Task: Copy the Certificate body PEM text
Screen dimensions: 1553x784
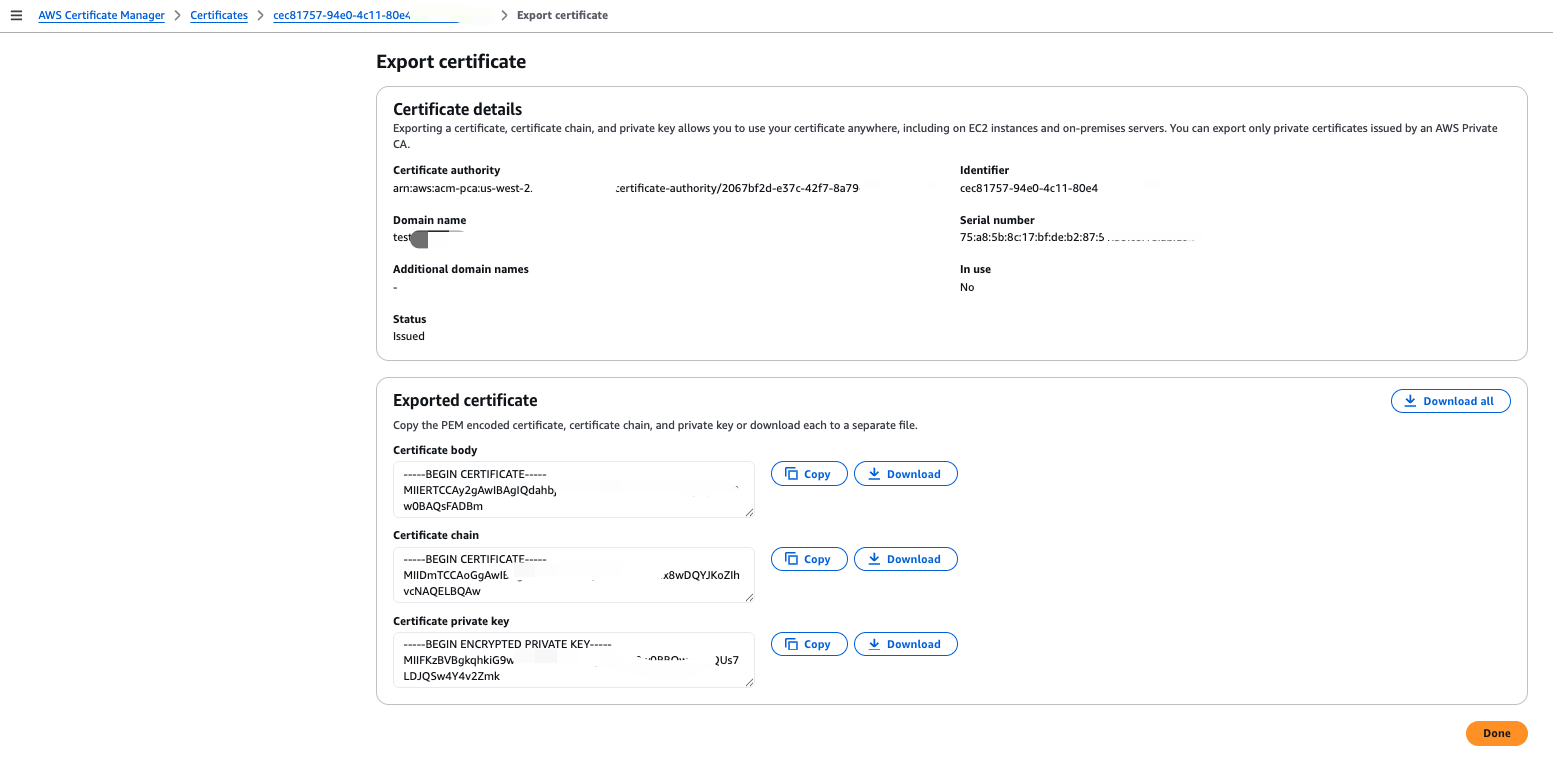Action: [x=809, y=473]
